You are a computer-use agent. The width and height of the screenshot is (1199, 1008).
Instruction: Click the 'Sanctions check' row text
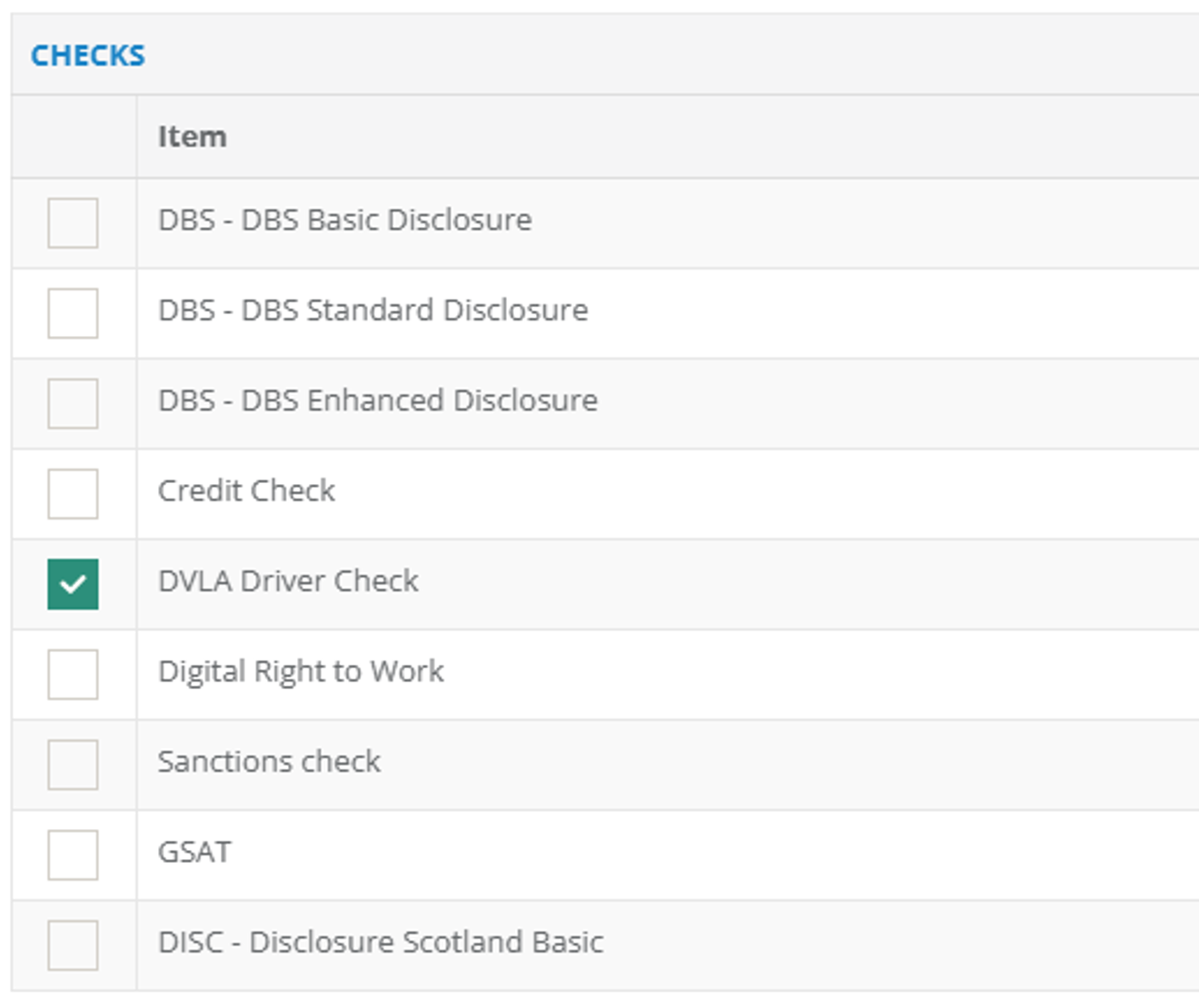point(270,761)
